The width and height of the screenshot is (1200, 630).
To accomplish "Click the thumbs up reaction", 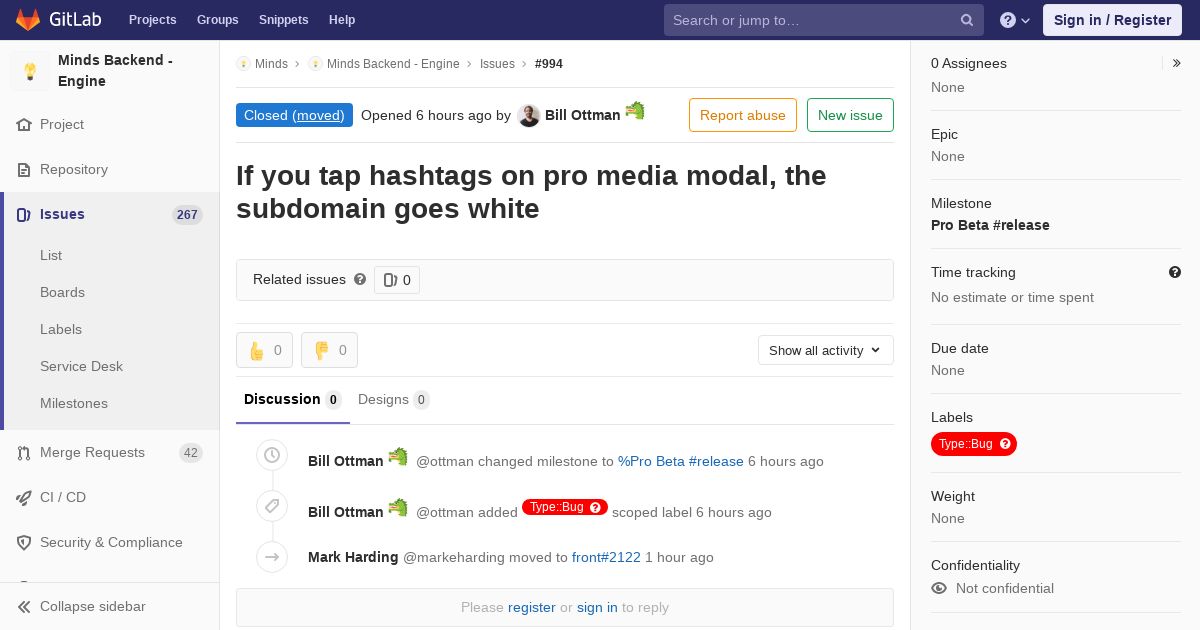I will (264, 350).
